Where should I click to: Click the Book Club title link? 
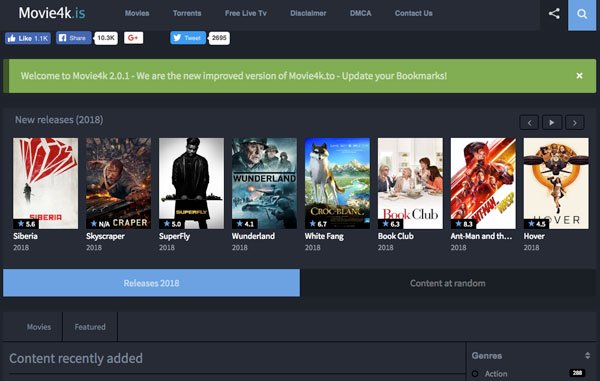click(396, 236)
